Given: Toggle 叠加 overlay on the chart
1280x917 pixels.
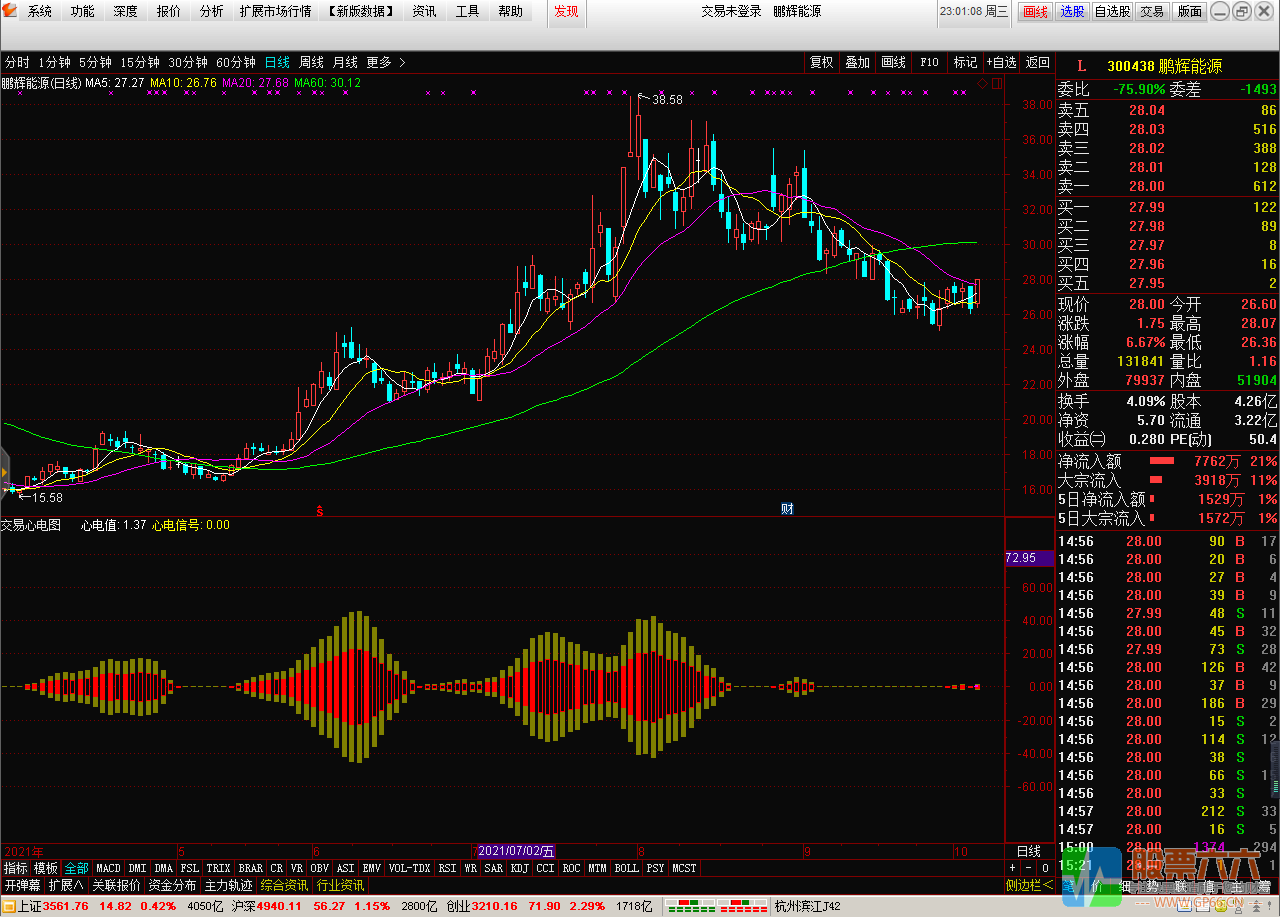Looking at the screenshot, I should coord(857,62).
